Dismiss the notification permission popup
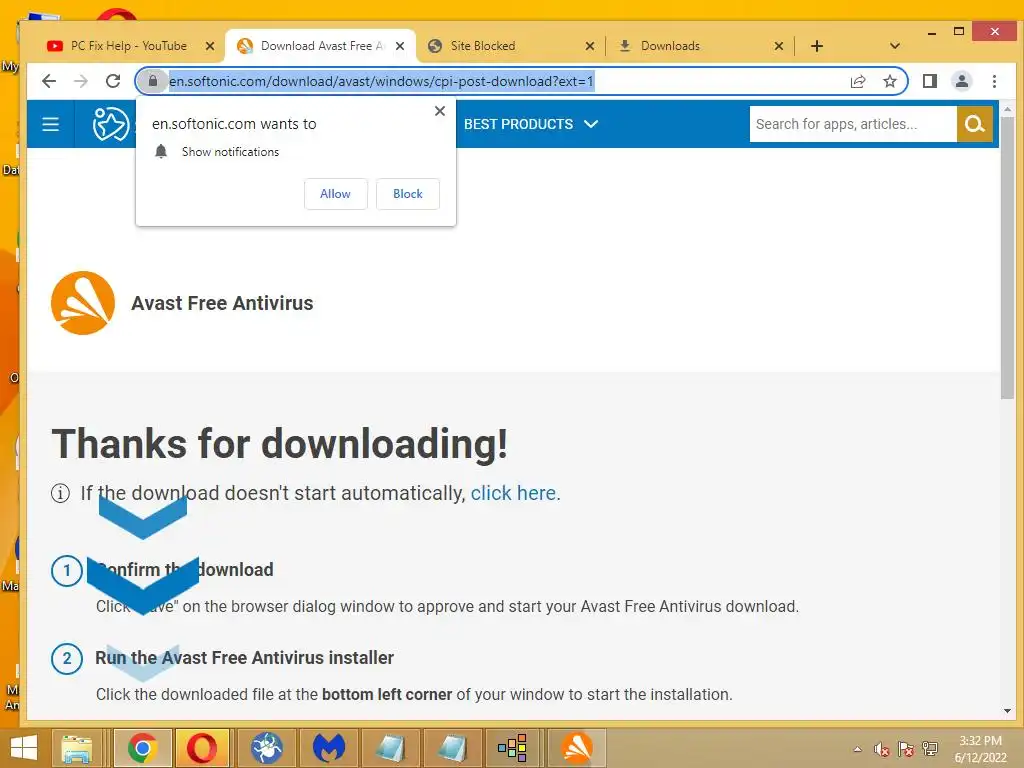Image resolution: width=1024 pixels, height=768 pixels. pyautogui.click(x=440, y=111)
